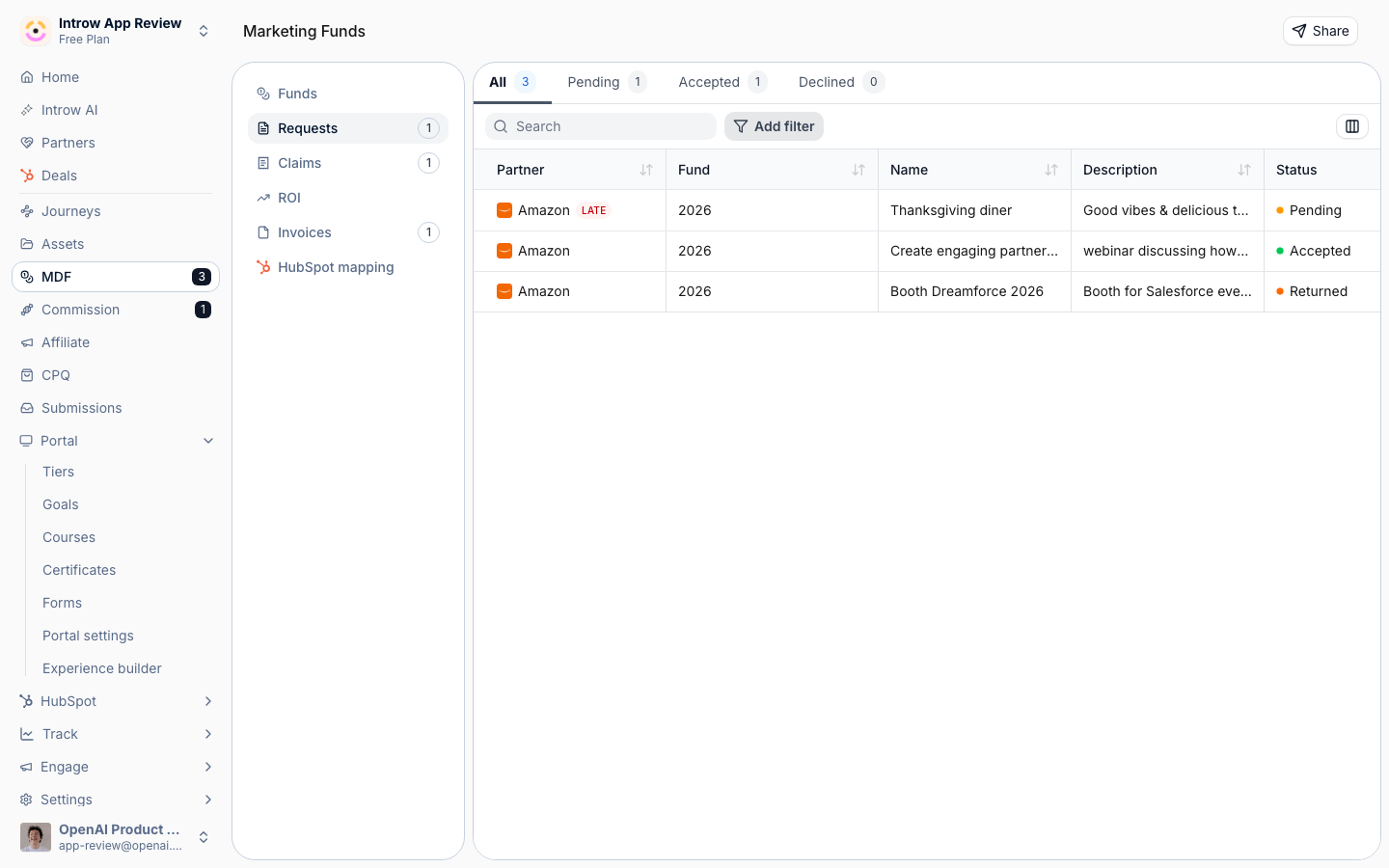Toggle sorting on the Fund column
The image size is (1389, 868).
click(858, 170)
